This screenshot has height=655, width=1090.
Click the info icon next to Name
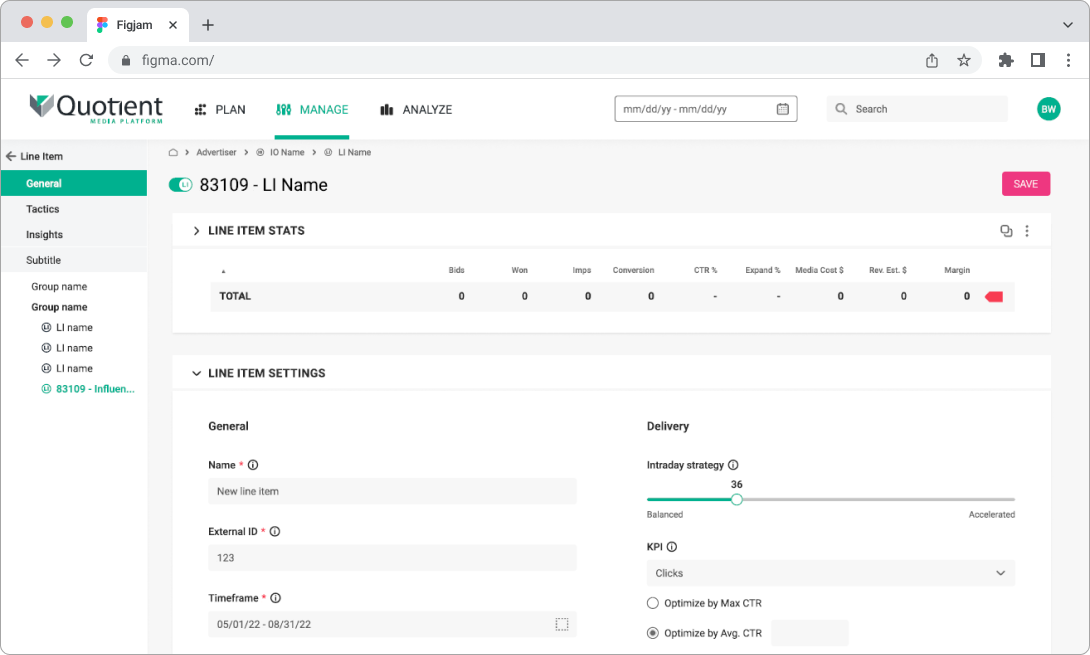(x=253, y=465)
